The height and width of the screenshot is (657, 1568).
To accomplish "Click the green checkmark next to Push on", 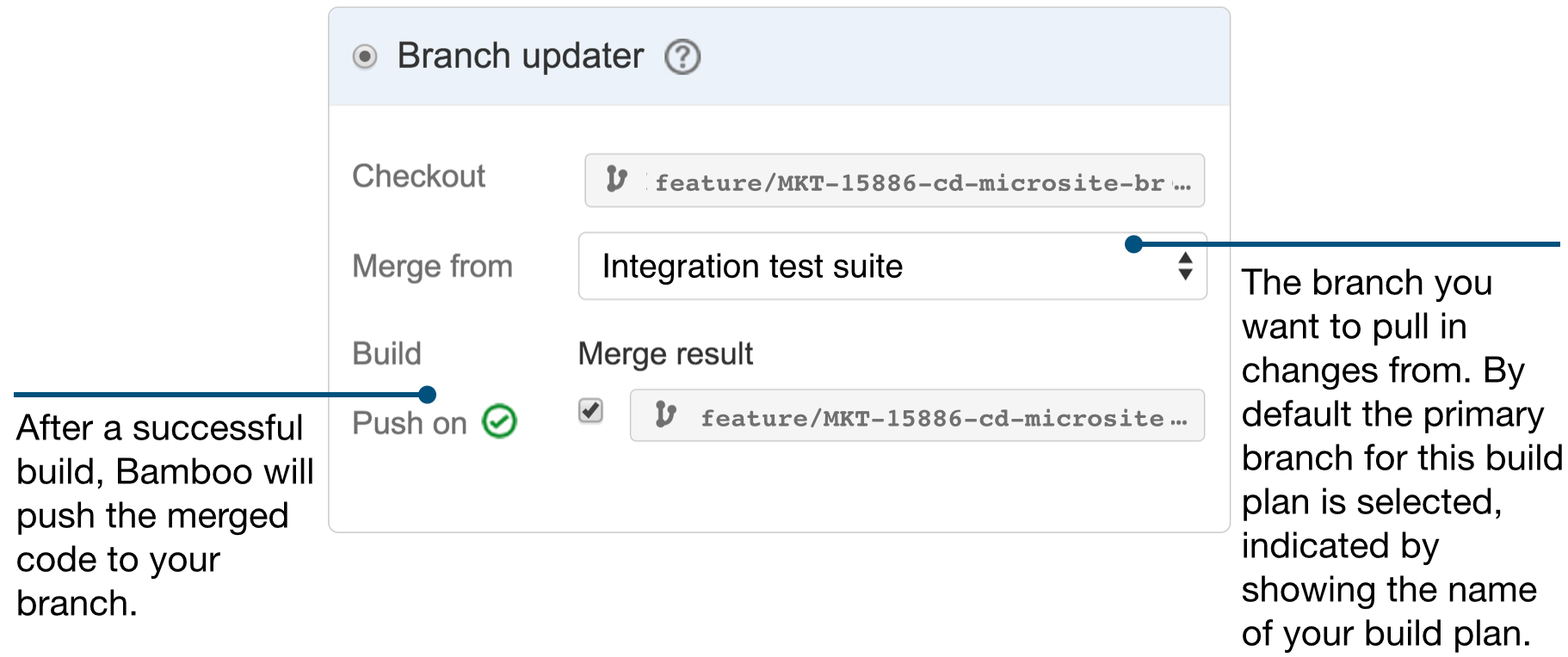I will point(497,421).
